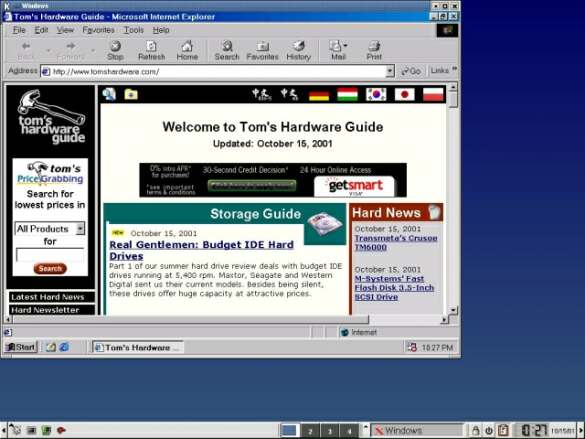Click the page icon in Address bar
Screen dimensions: 585x439
(46, 72)
